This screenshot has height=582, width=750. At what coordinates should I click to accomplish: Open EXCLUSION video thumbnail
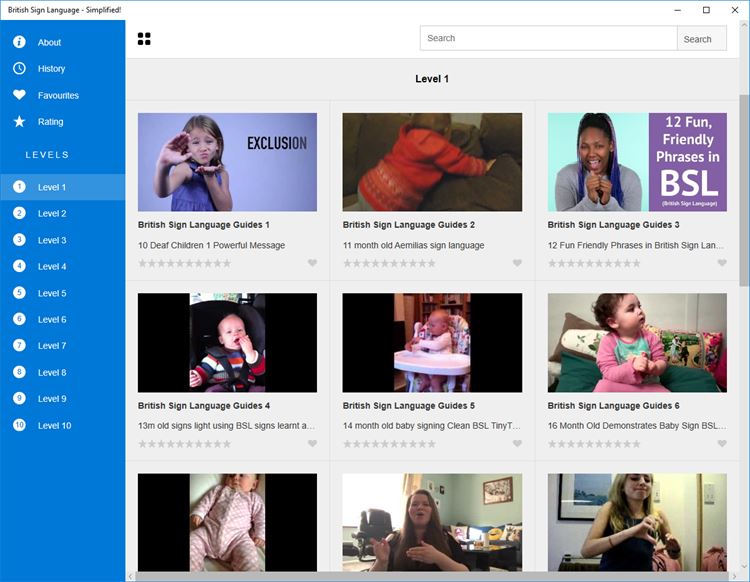(x=227, y=162)
